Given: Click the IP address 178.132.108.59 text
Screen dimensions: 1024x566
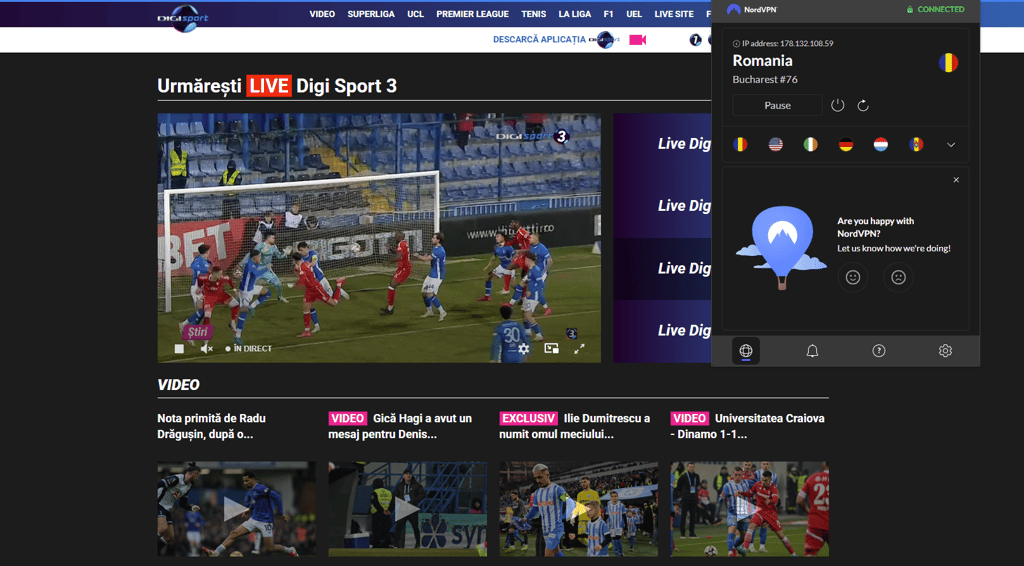Looking at the screenshot, I should (788, 44).
